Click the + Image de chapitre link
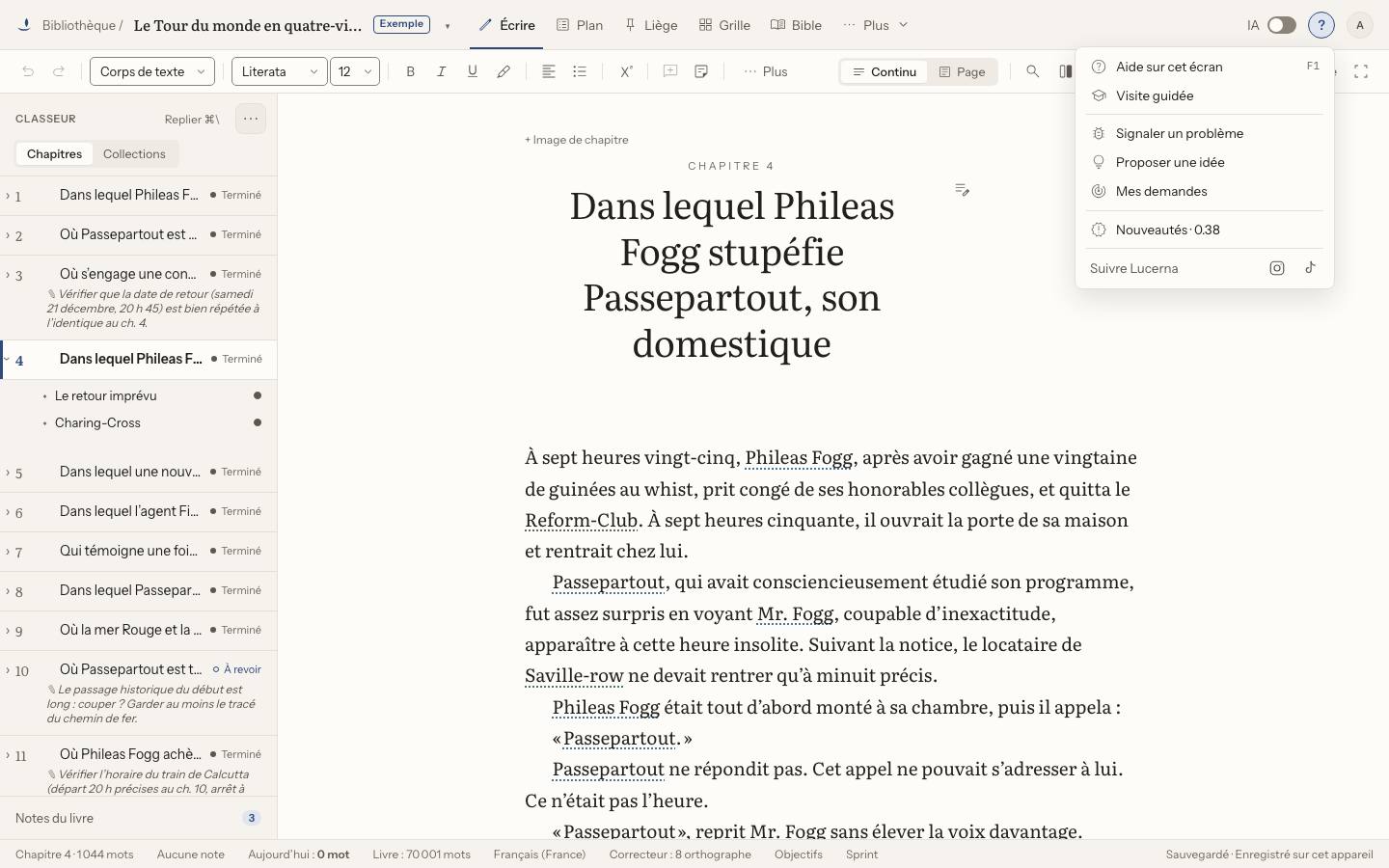 (x=577, y=140)
